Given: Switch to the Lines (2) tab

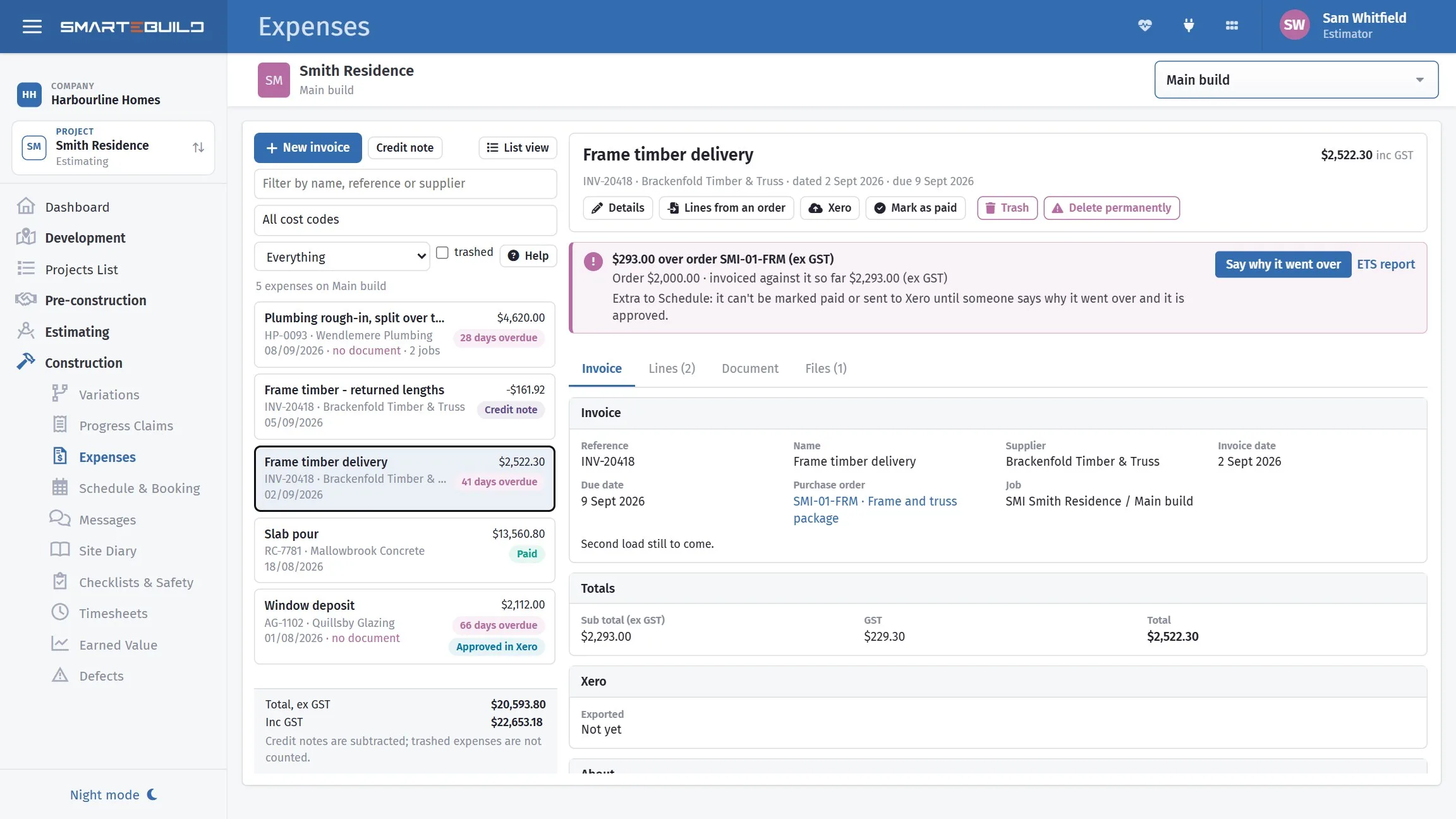Looking at the screenshot, I should (672, 368).
